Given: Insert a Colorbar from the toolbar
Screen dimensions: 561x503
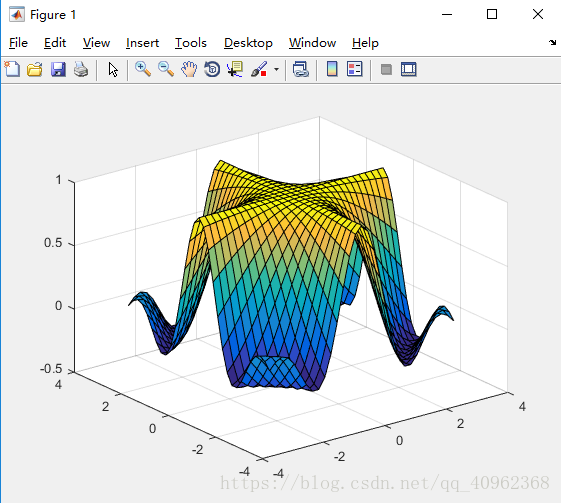Looking at the screenshot, I should point(332,69).
